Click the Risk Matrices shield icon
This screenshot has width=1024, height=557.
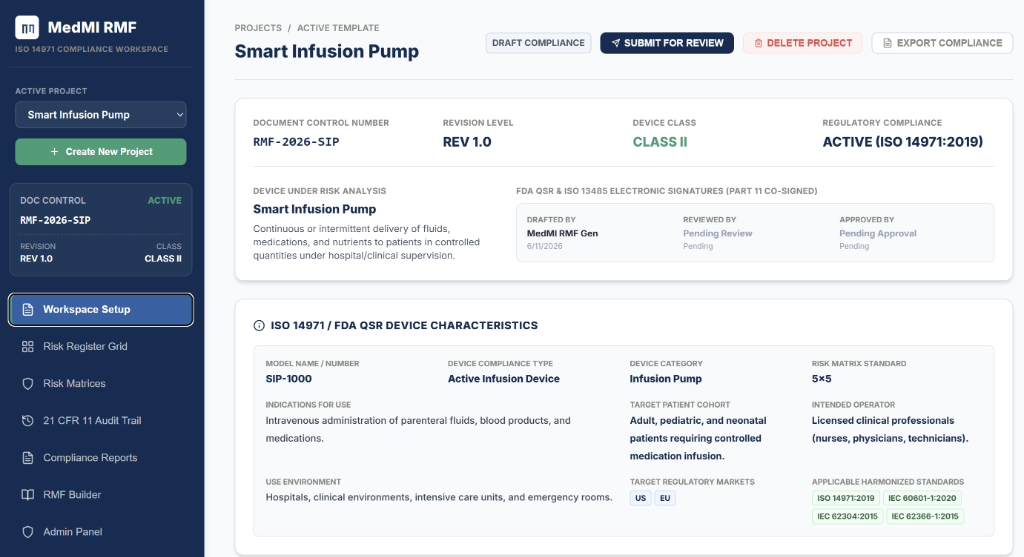[x=27, y=384]
